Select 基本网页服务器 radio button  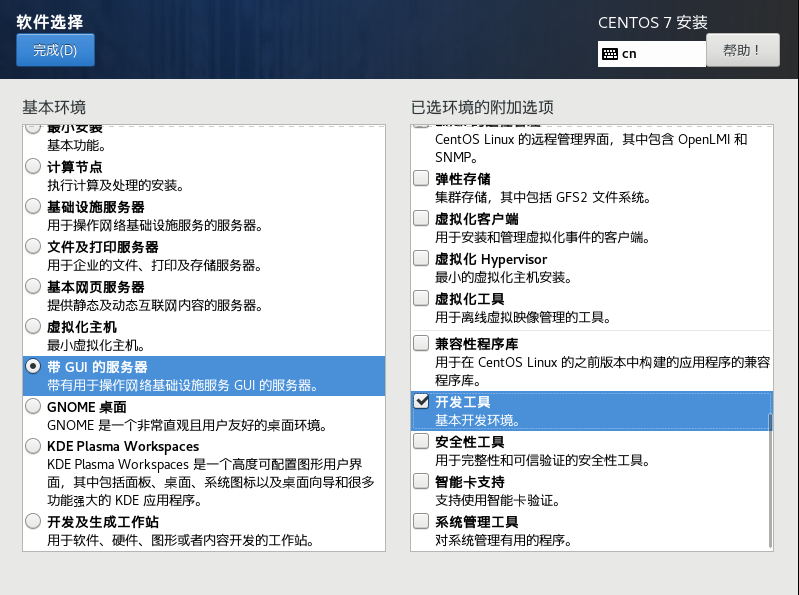[x=33, y=286]
